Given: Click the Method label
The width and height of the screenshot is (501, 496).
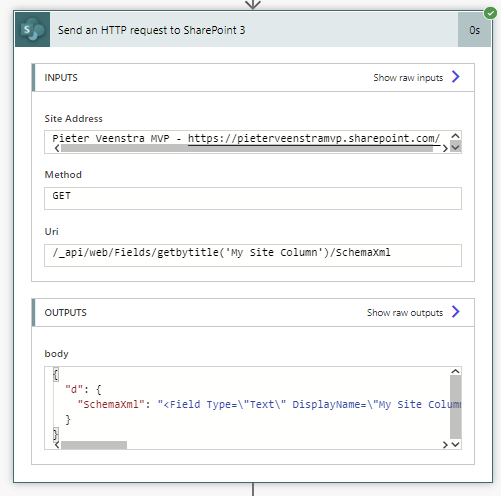Looking at the screenshot, I should tap(63, 175).
